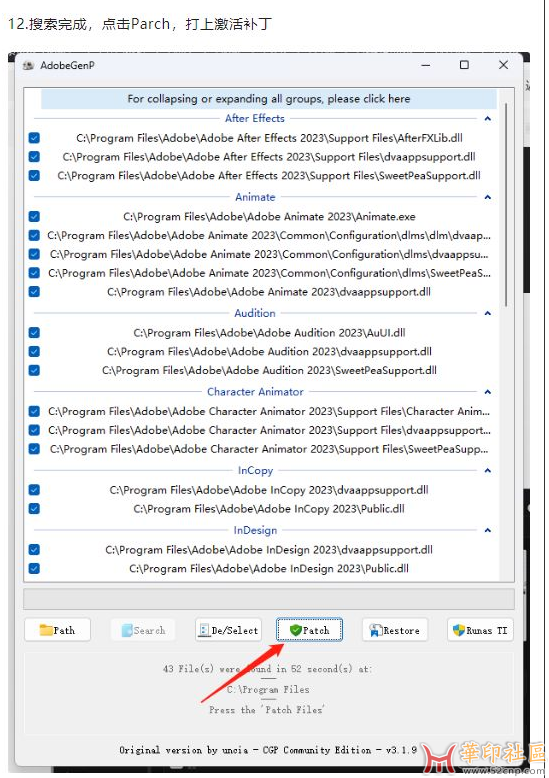Uncheck InDesign Public.dll checkbox
The height and width of the screenshot is (778, 549).
[34, 569]
